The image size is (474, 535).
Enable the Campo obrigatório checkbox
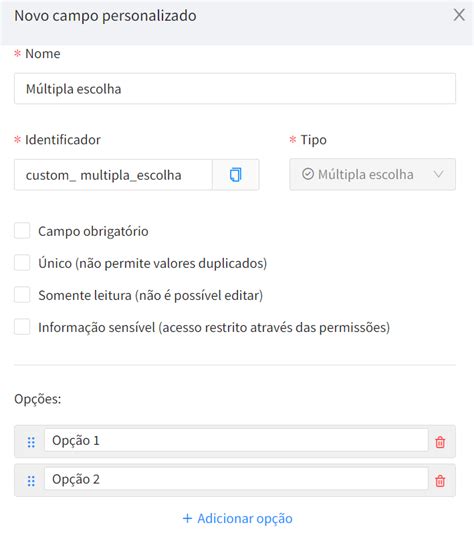pos(22,231)
